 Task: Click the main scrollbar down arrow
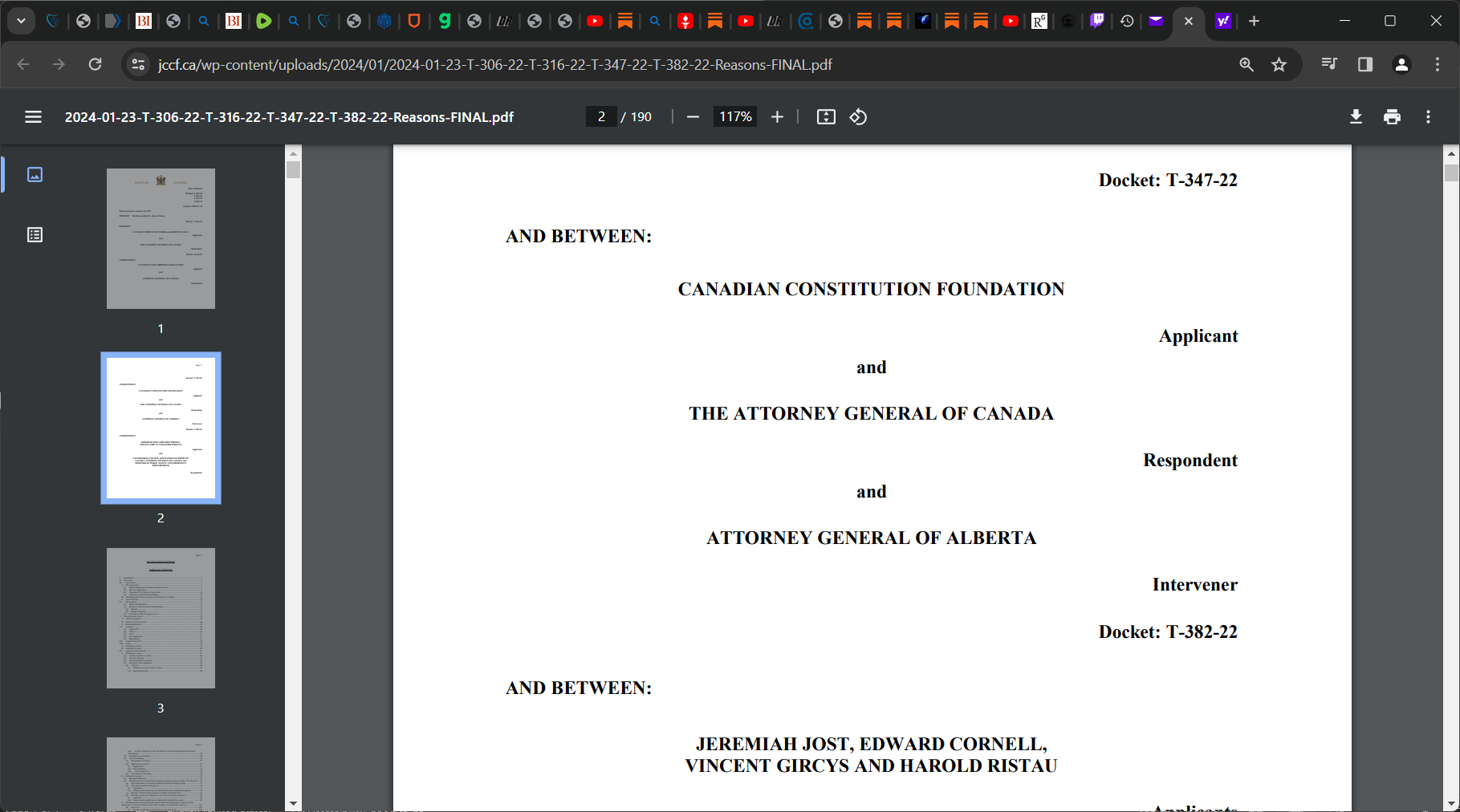1451,803
